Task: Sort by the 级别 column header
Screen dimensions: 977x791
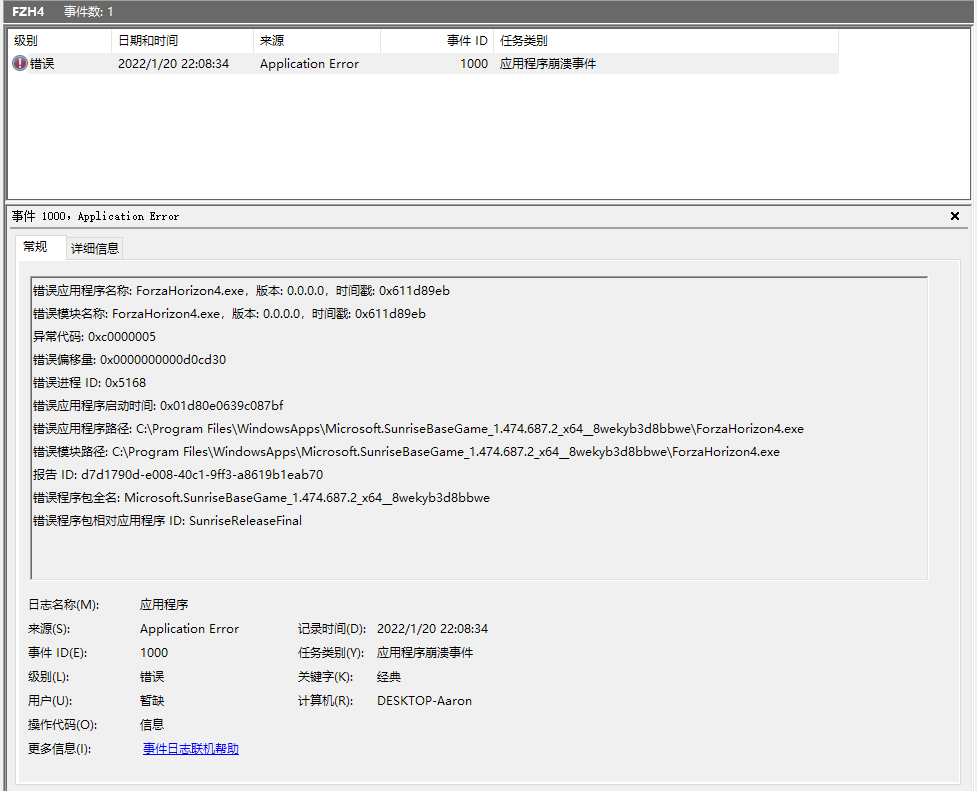Action: click(60, 41)
